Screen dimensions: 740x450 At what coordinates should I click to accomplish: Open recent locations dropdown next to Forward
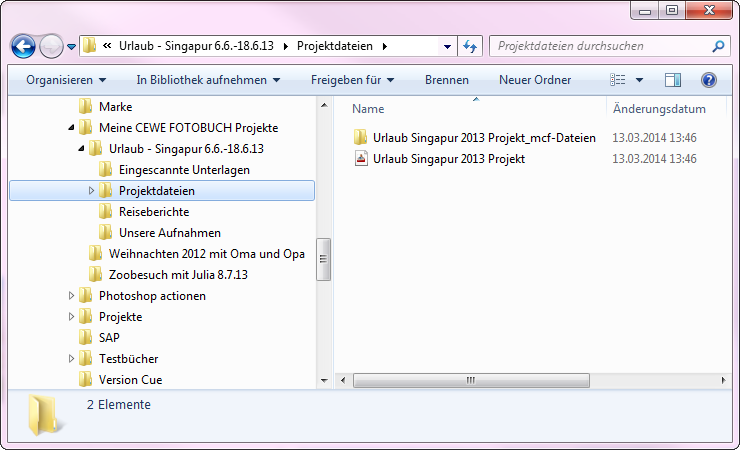(x=71, y=47)
